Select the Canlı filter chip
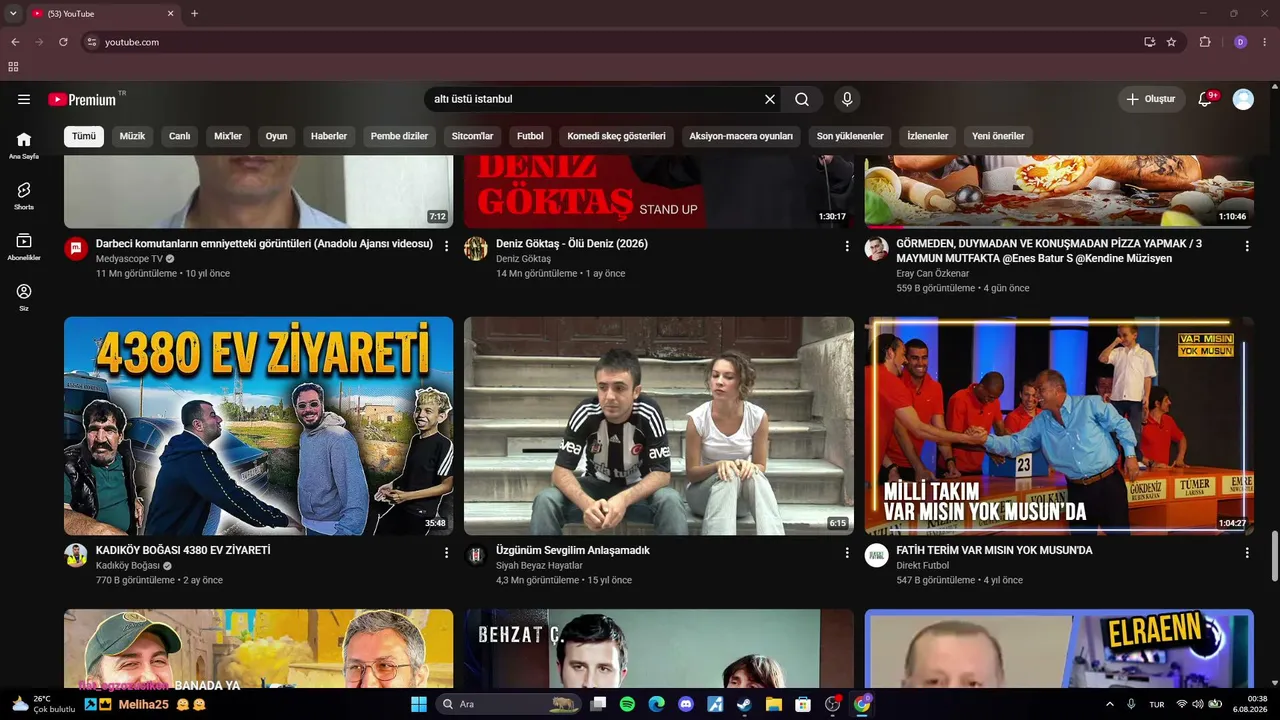 (180, 136)
